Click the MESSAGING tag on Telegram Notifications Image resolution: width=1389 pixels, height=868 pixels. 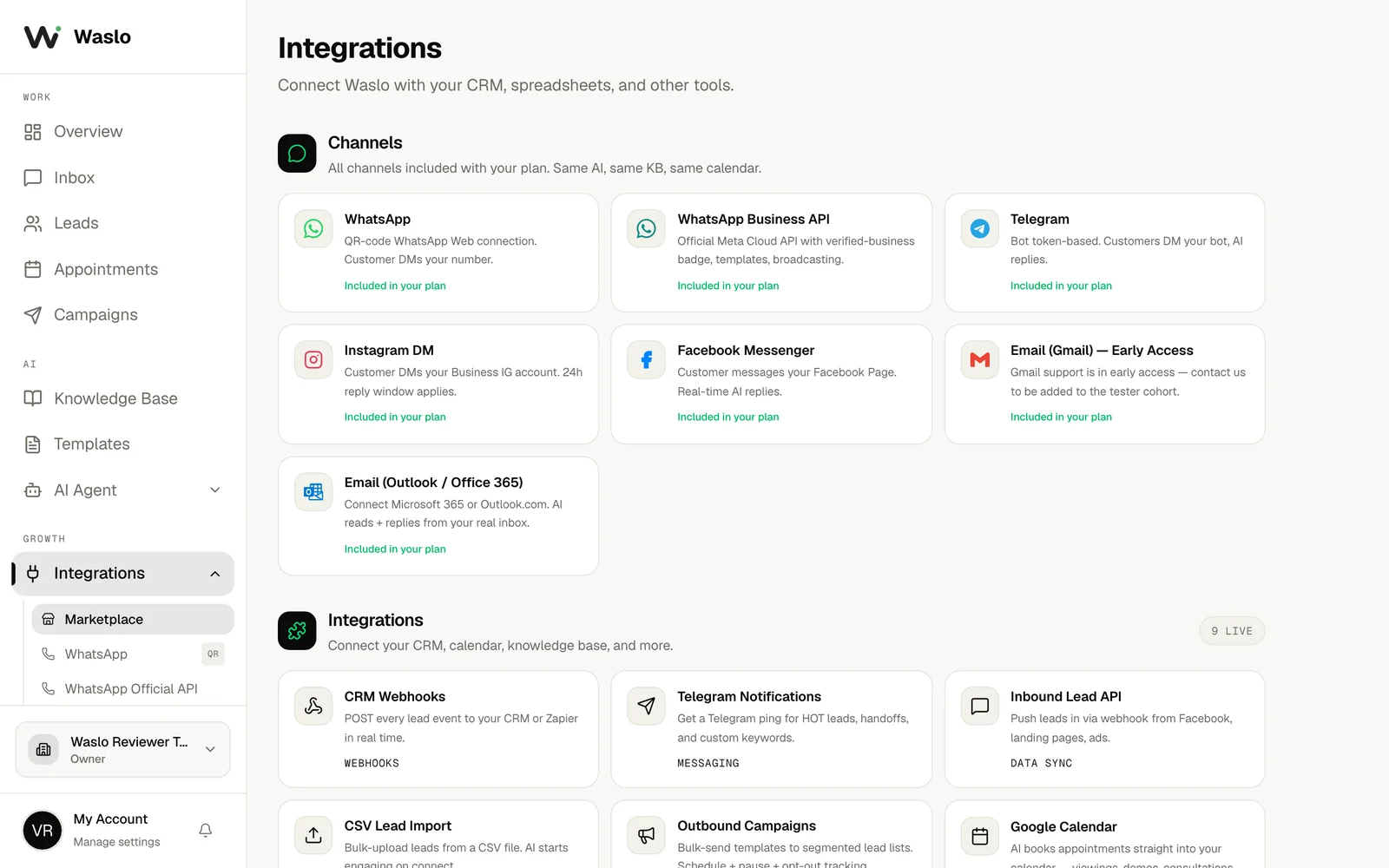[x=708, y=764]
